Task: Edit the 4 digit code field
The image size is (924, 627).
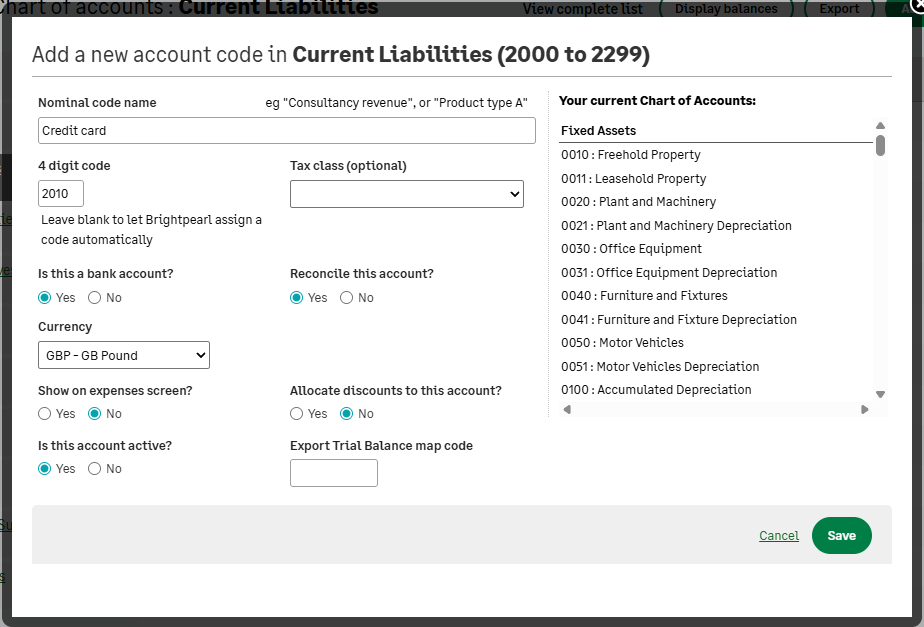Action: click(x=61, y=193)
